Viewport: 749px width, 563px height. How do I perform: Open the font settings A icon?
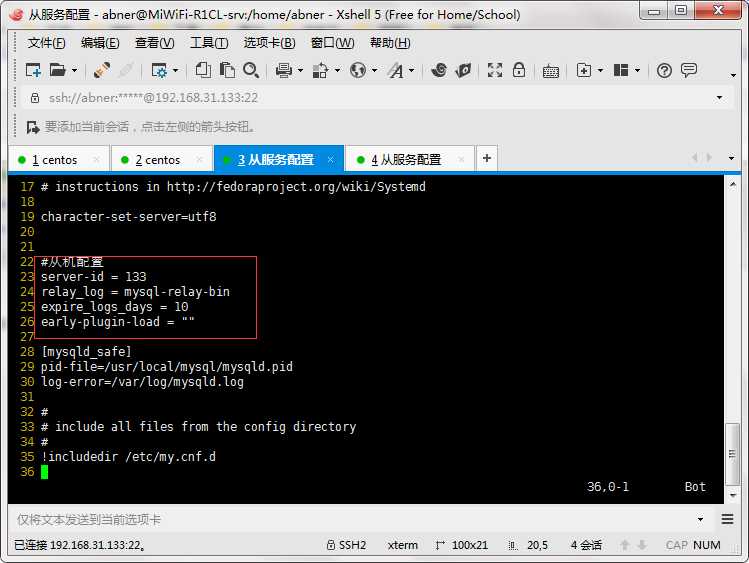click(396, 71)
